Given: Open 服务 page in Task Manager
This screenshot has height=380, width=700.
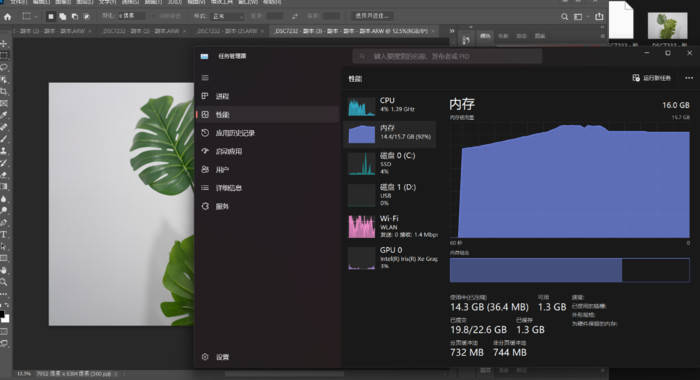Looking at the screenshot, I should (268, 206).
